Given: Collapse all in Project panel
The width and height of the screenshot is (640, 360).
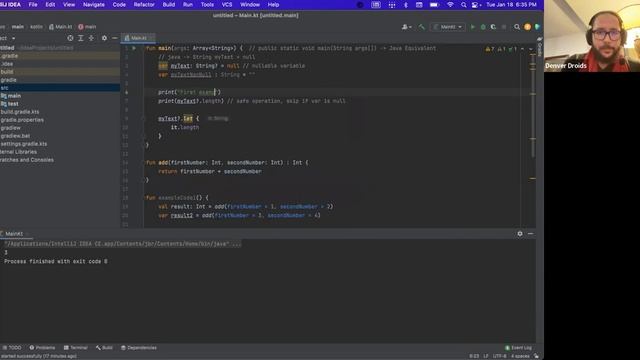Looking at the screenshot, I should point(91,38).
